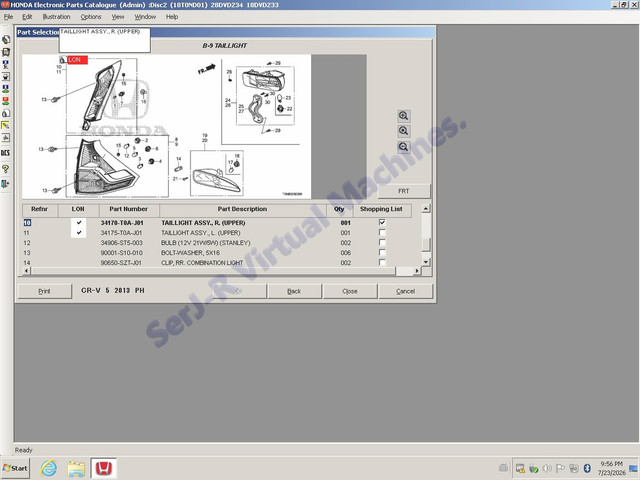Click the taillight illustration
Screen dimensions: 640x480
167,127
